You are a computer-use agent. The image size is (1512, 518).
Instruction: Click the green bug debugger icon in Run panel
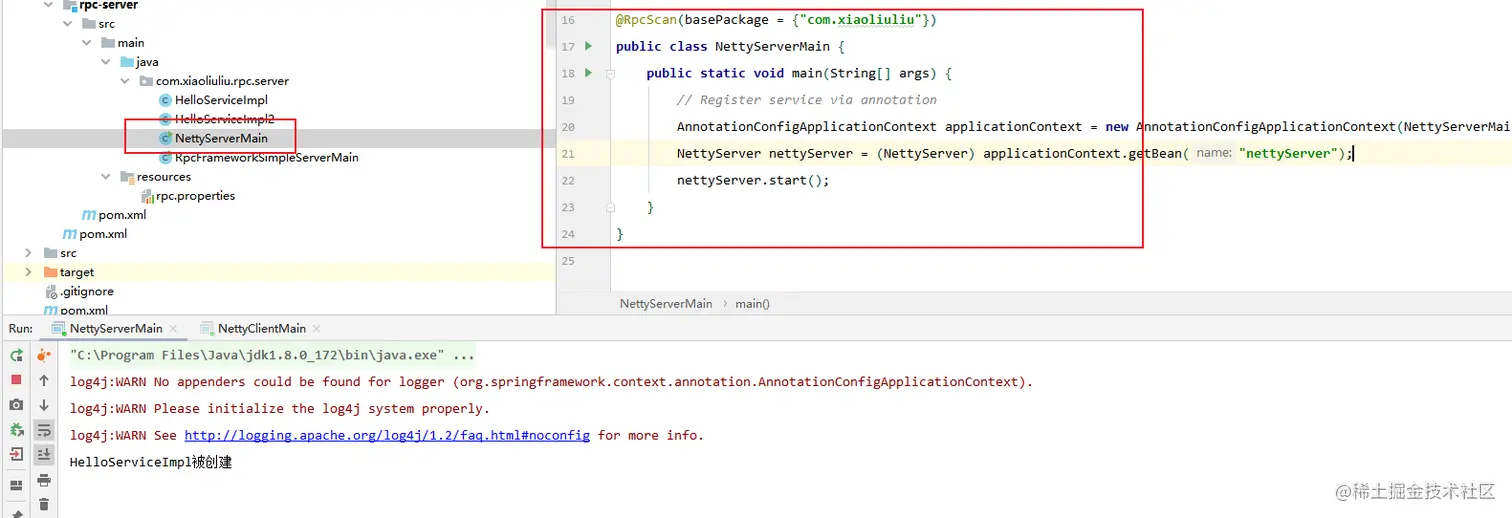pyautogui.click(x=16, y=430)
